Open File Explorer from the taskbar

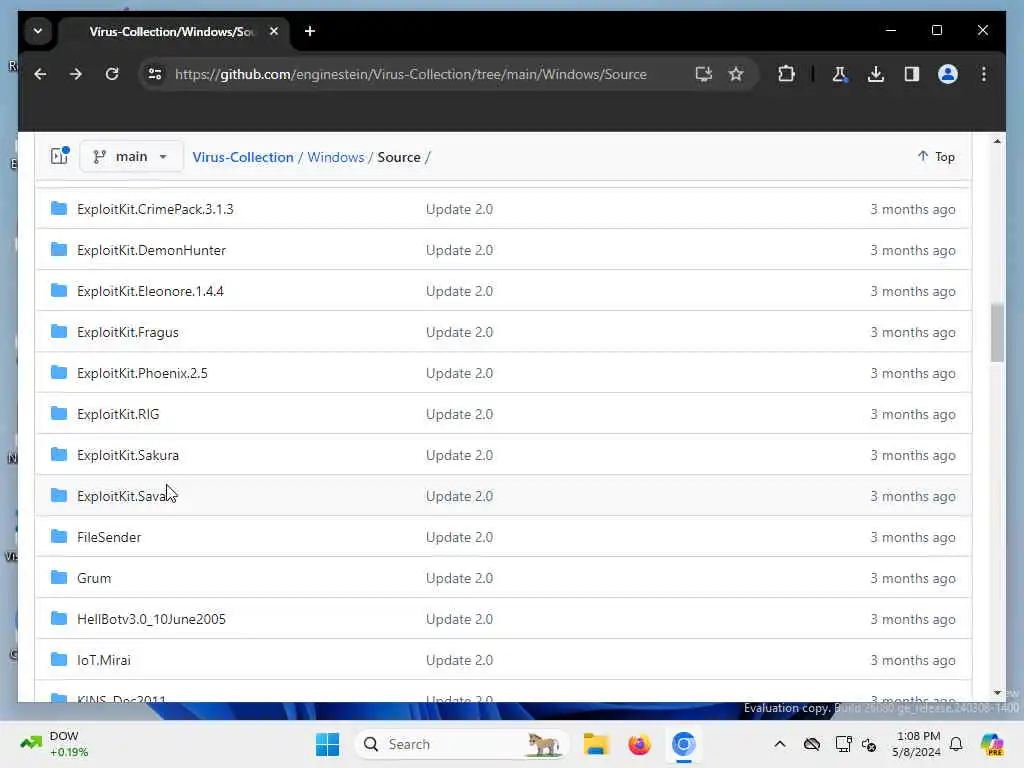(596, 744)
